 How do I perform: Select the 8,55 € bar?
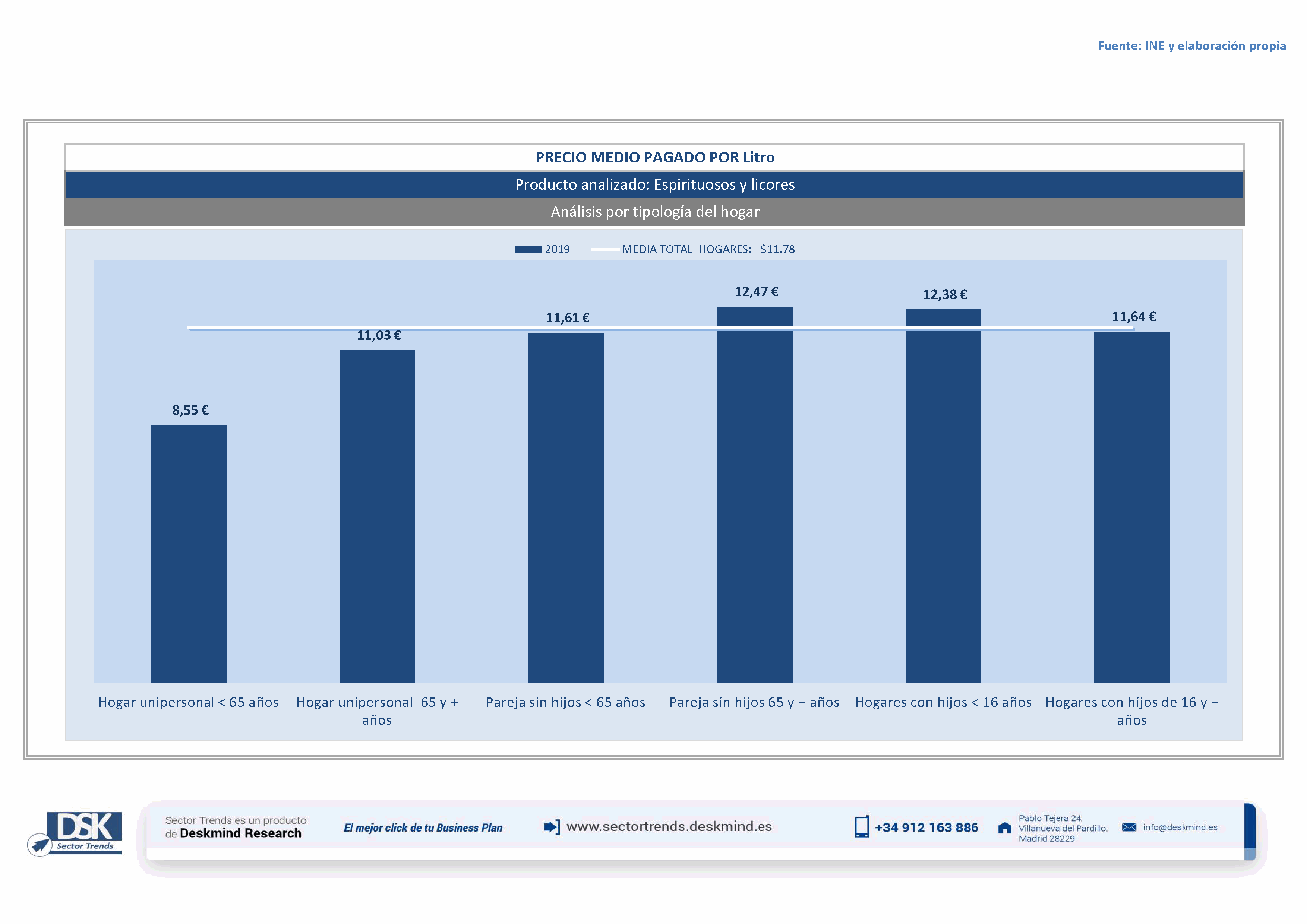click(189, 553)
